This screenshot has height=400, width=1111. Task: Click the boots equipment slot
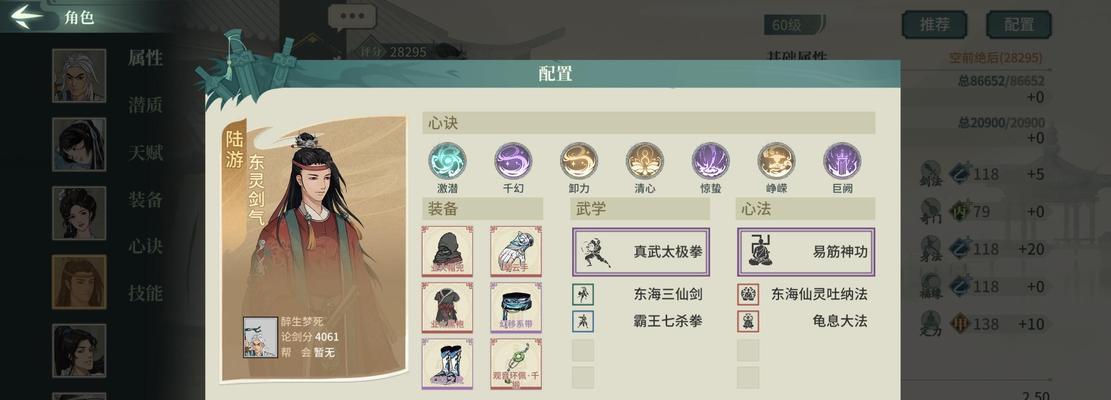point(447,363)
